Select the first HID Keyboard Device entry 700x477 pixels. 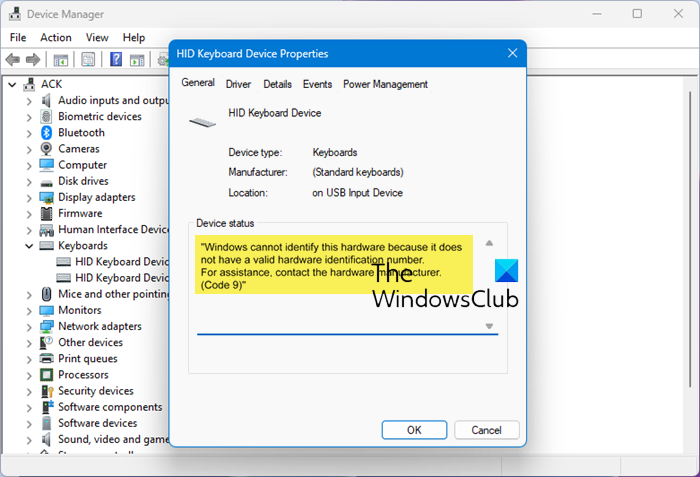pyautogui.click(x=121, y=262)
